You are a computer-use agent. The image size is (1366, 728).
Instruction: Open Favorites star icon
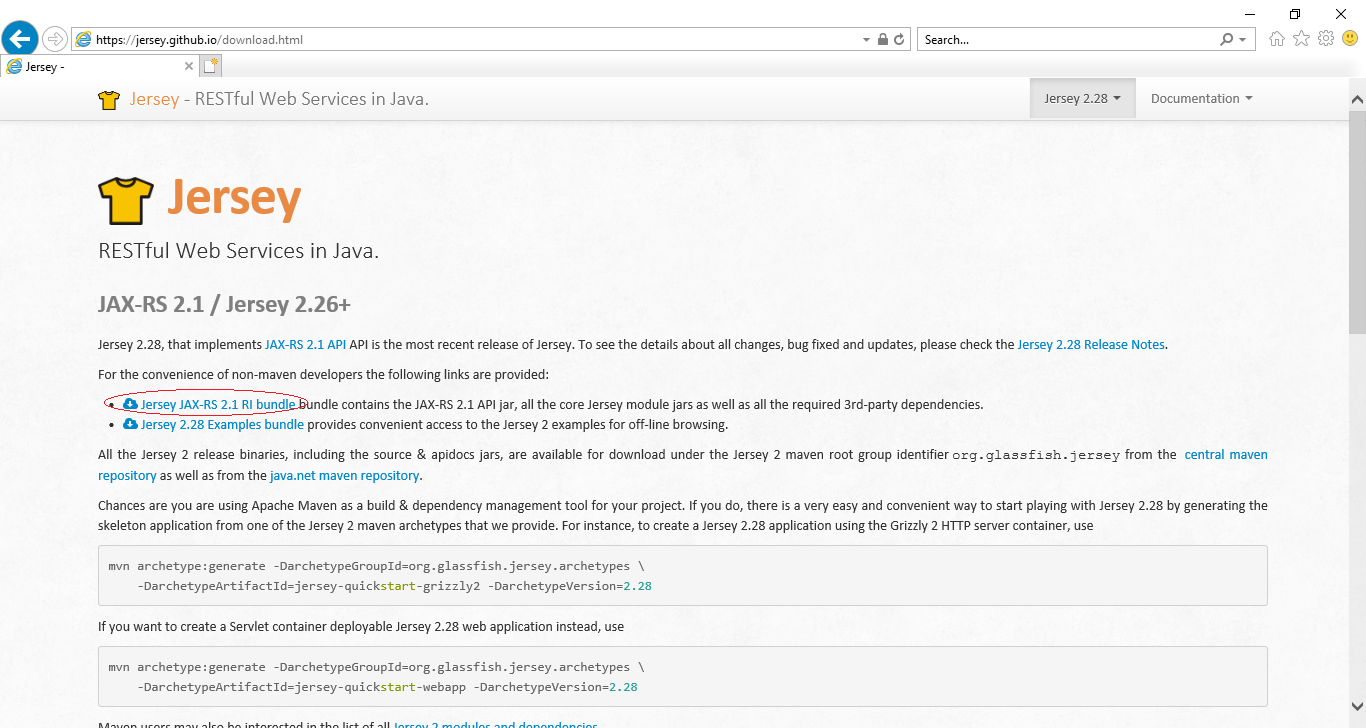pyautogui.click(x=1301, y=39)
